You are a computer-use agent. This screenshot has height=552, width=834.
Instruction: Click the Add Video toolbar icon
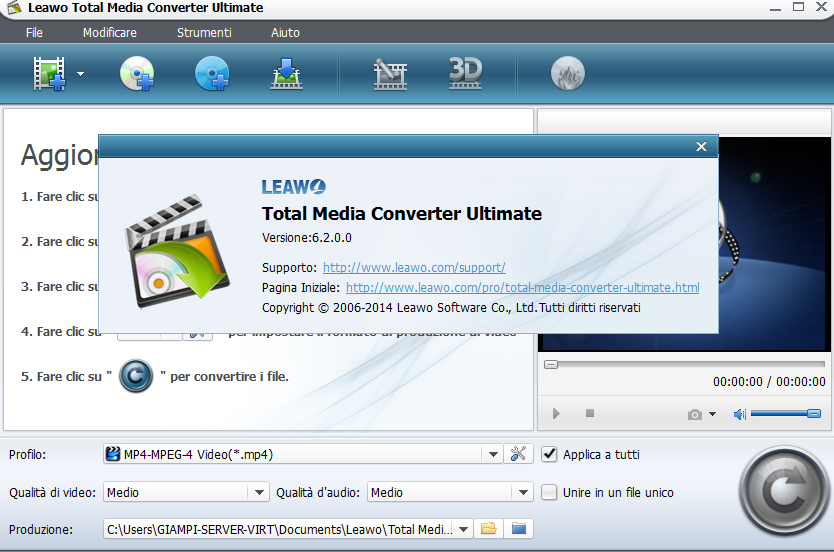tap(49, 73)
